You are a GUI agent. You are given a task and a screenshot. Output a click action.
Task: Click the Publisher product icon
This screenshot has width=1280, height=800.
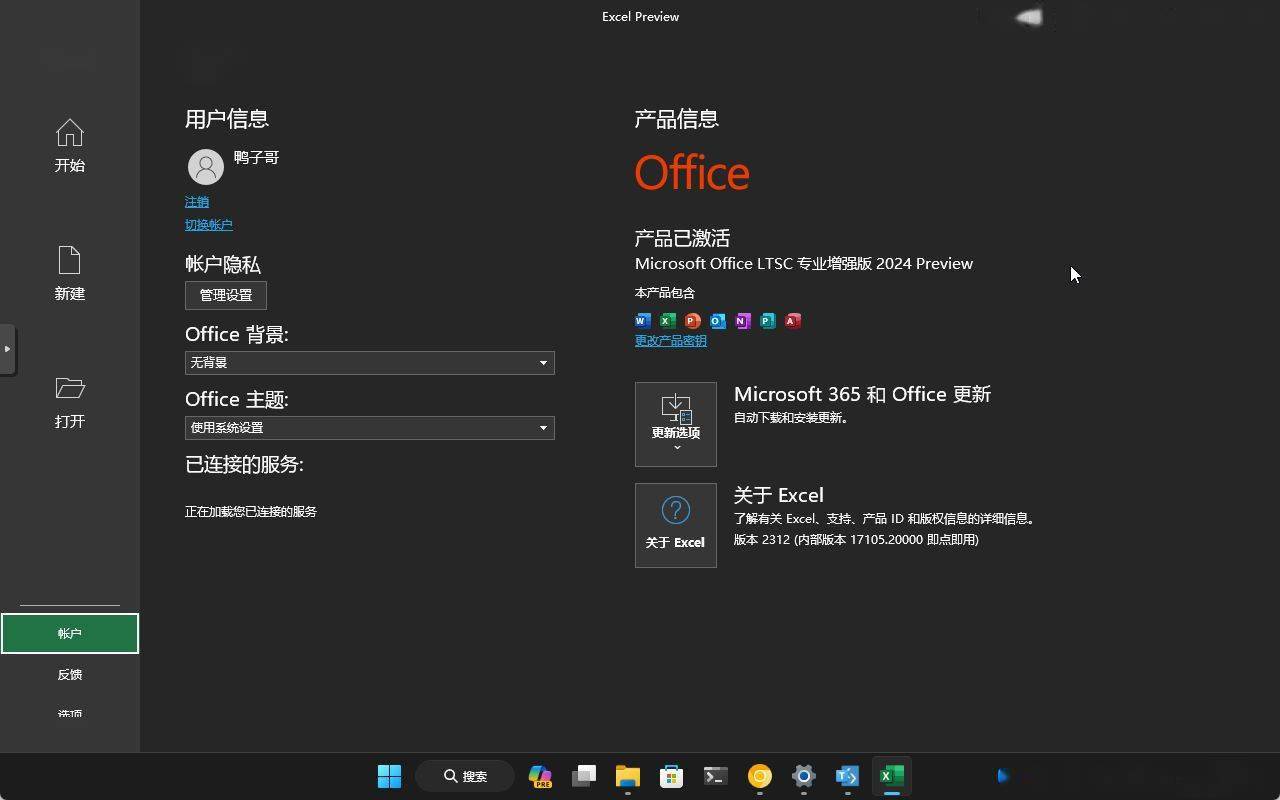pos(768,321)
